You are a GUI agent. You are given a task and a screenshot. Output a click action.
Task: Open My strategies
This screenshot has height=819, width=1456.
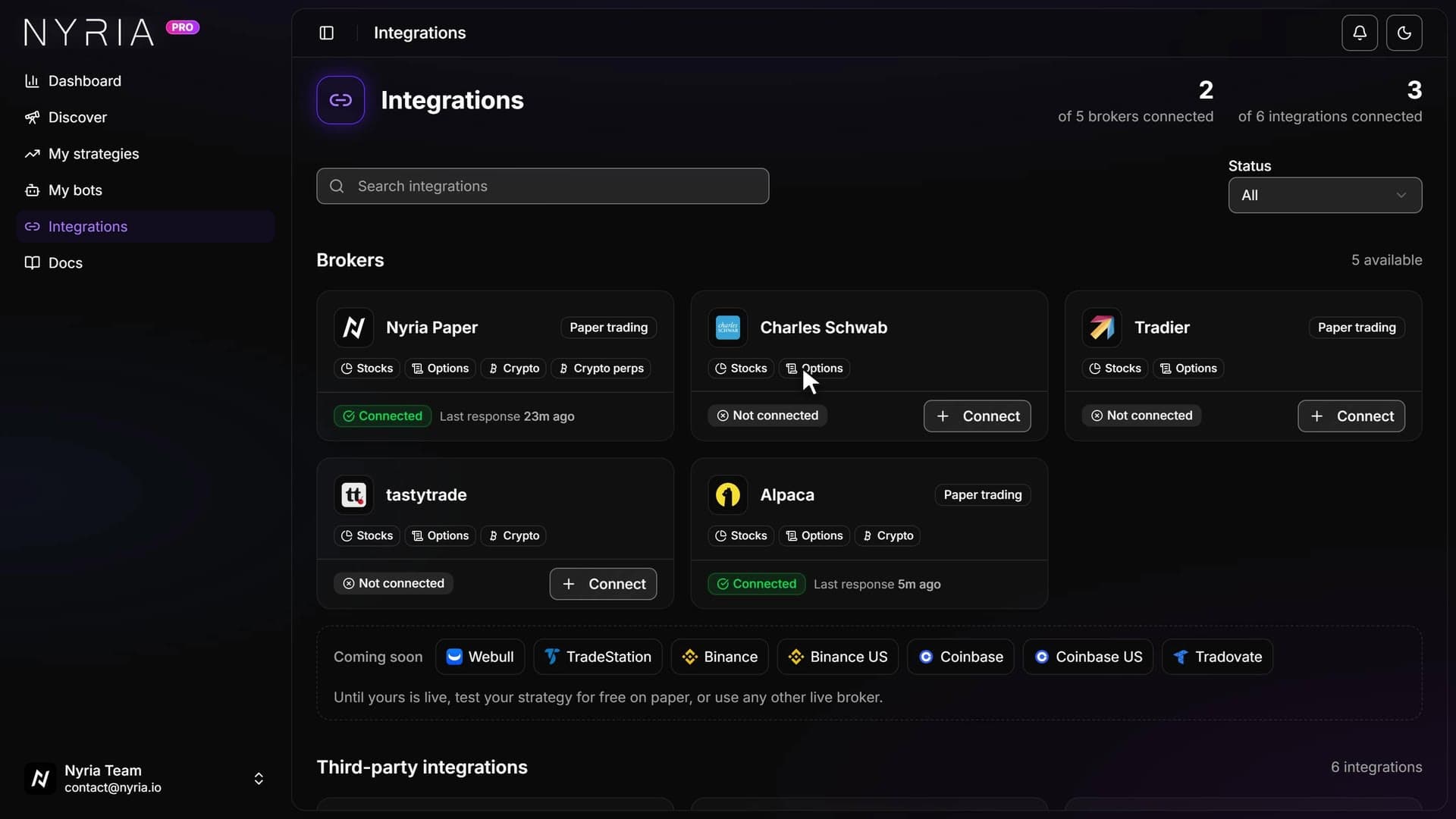coord(146,154)
